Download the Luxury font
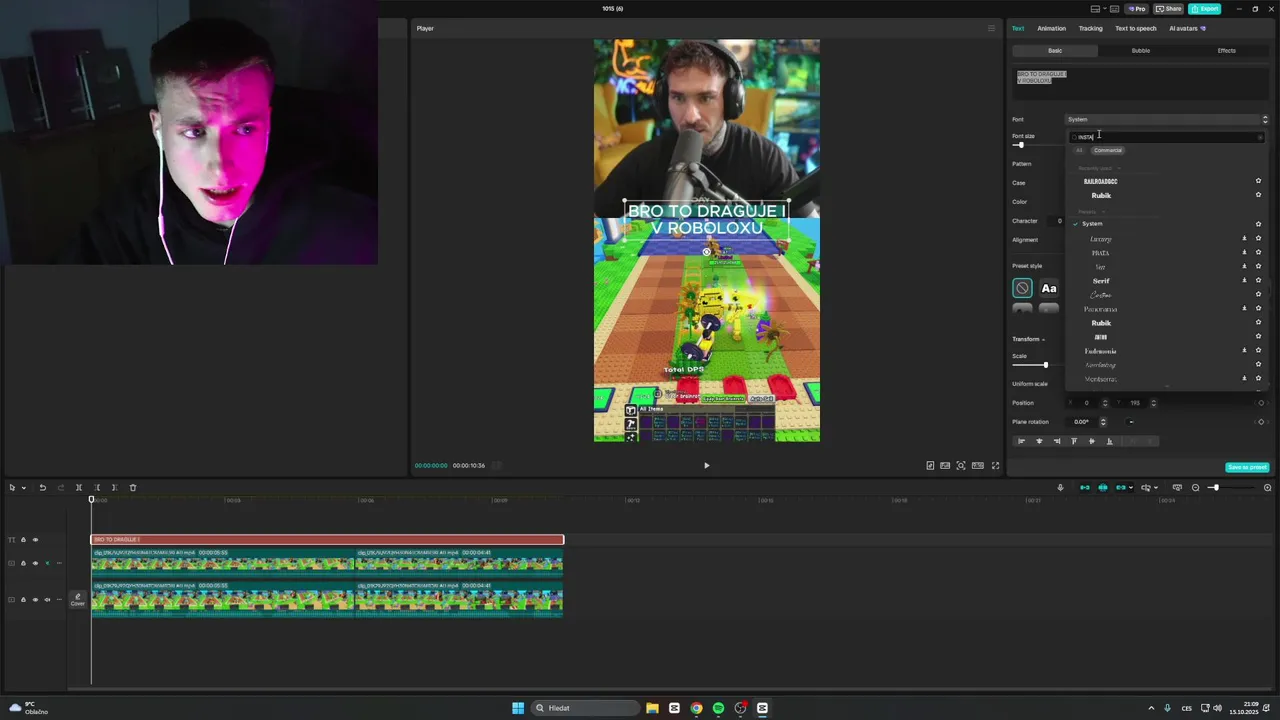The height and width of the screenshot is (720, 1280). pos(1244,238)
